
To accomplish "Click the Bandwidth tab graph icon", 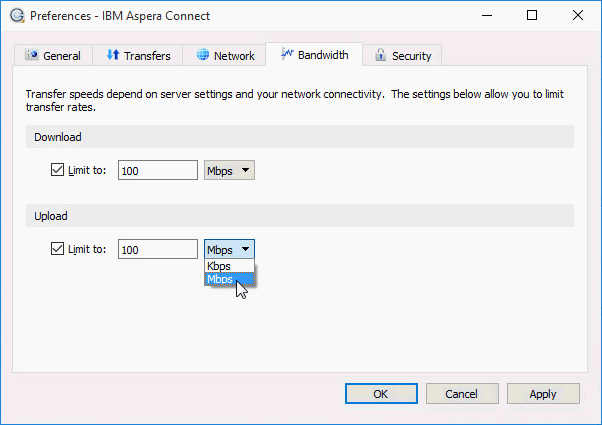I will [x=286, y=55].
